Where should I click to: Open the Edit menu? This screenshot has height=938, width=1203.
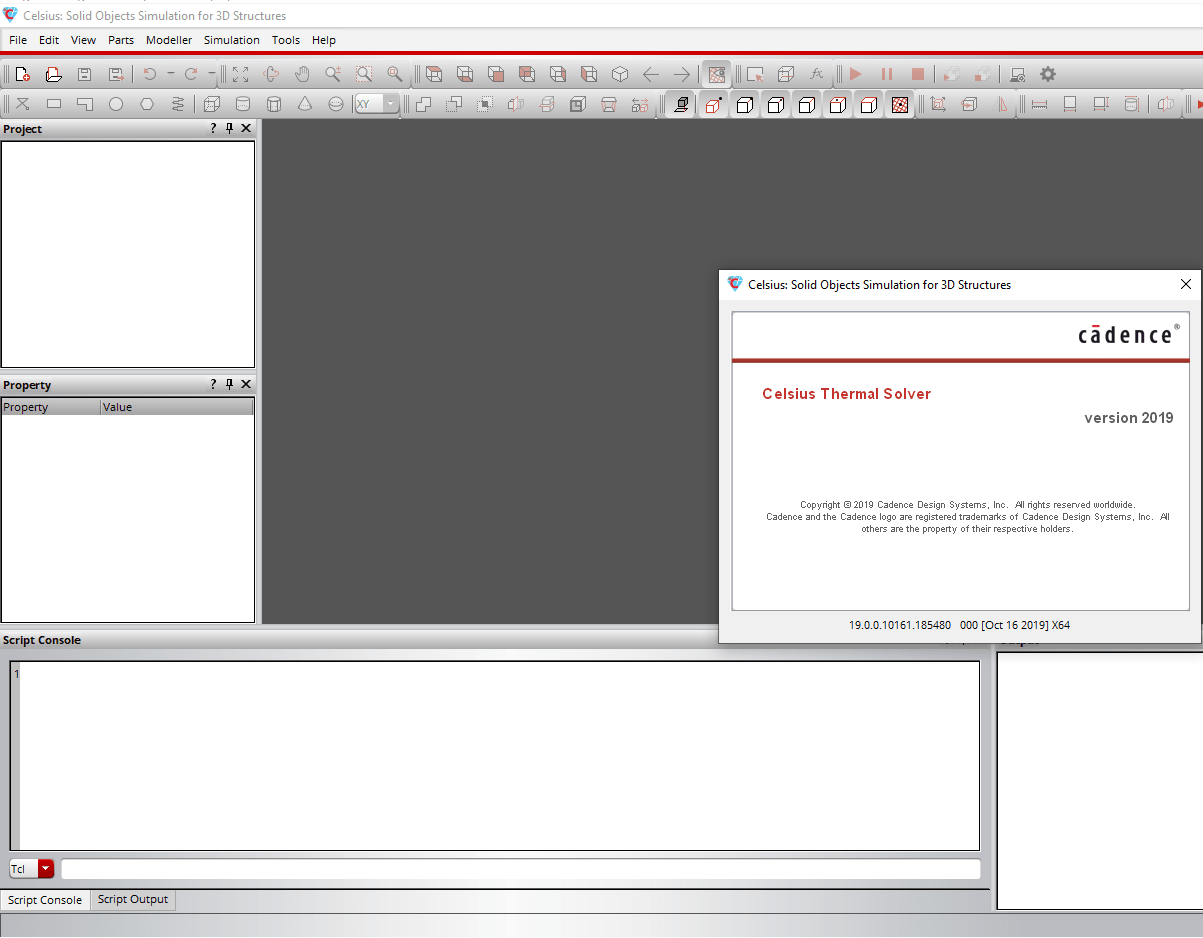[49, 40]
